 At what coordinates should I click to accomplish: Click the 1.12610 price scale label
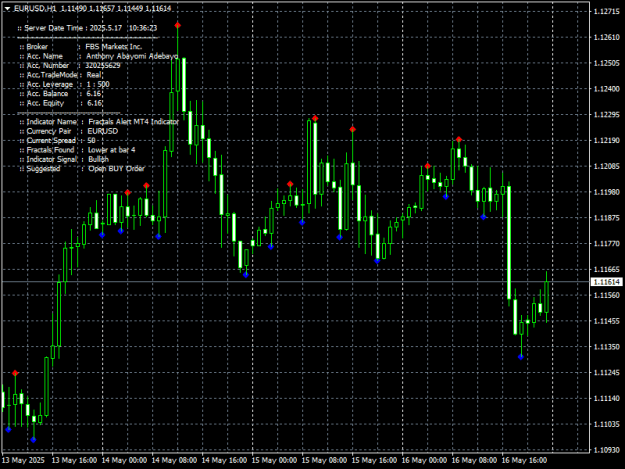[607, 37]
